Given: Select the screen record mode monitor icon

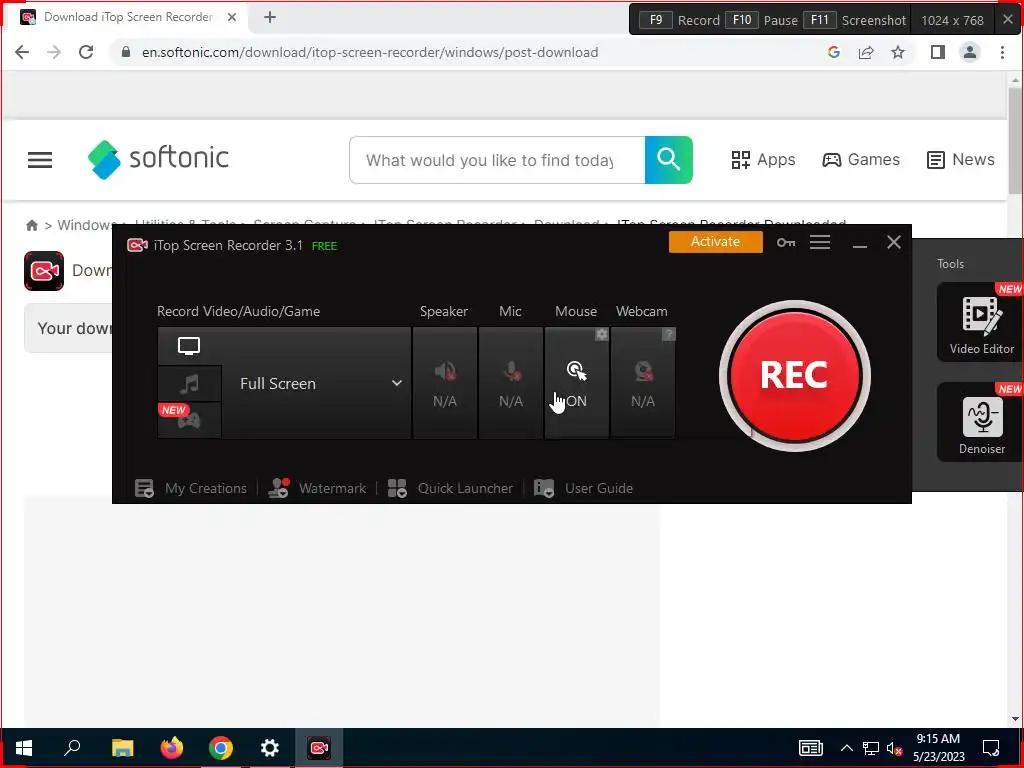Looking at the screenshot, I should (189, 346).
